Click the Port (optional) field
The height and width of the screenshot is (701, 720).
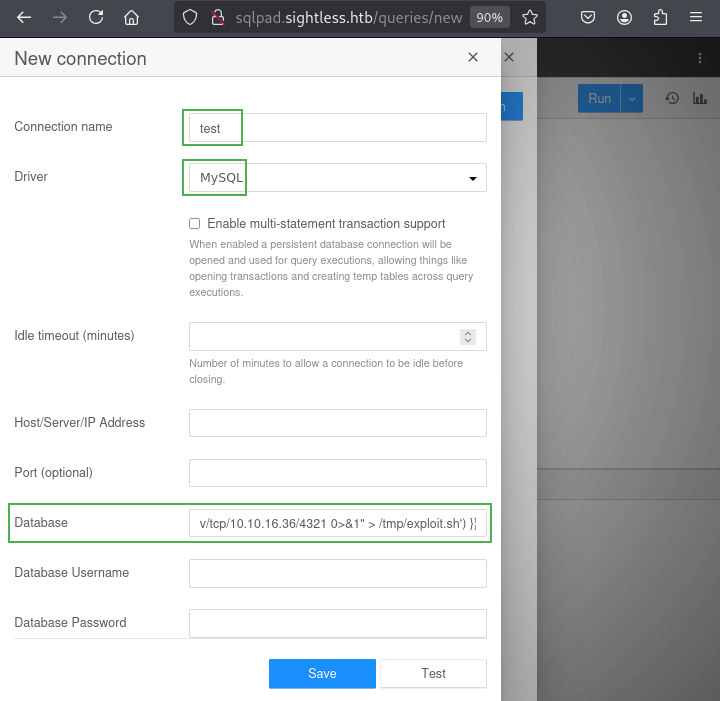[x=338, y=473]
